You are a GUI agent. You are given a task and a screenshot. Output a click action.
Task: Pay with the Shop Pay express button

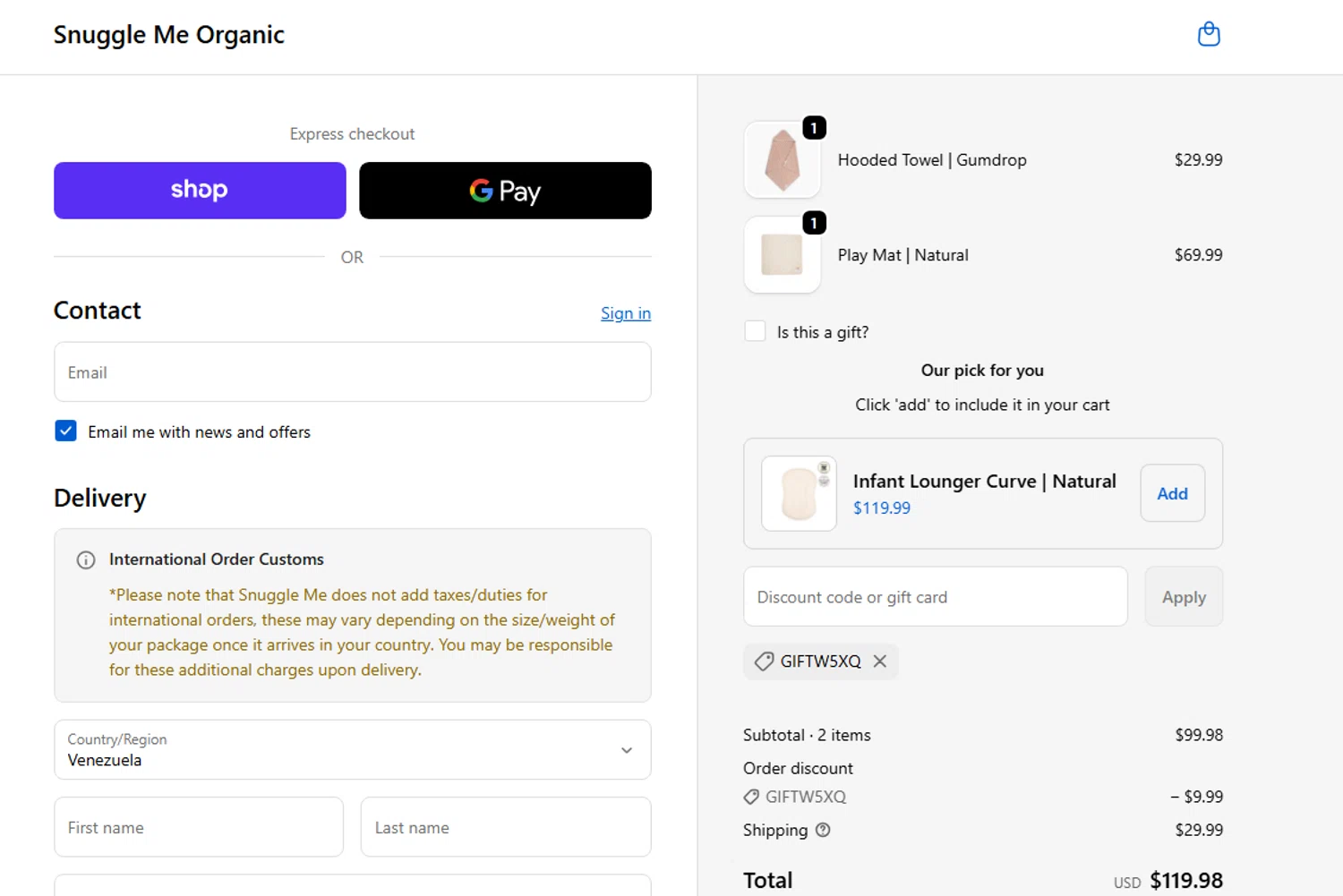click(200, 191)
